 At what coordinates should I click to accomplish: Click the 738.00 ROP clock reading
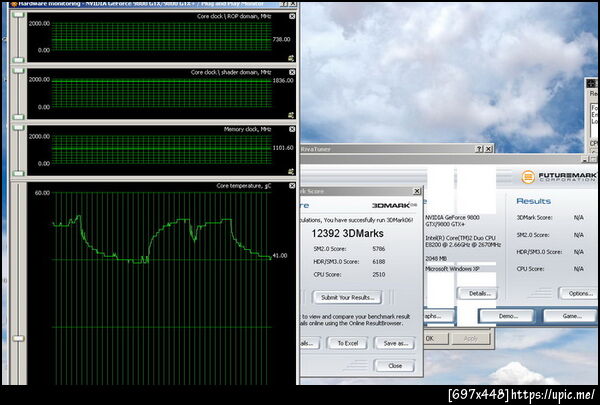(282, 39)
